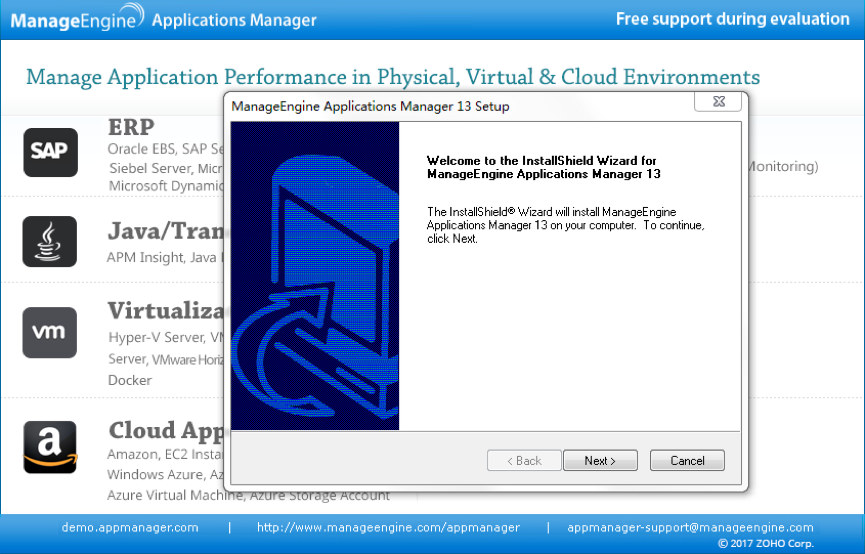
Task: Close the setup dialog with X
Action: coord(718,102)
